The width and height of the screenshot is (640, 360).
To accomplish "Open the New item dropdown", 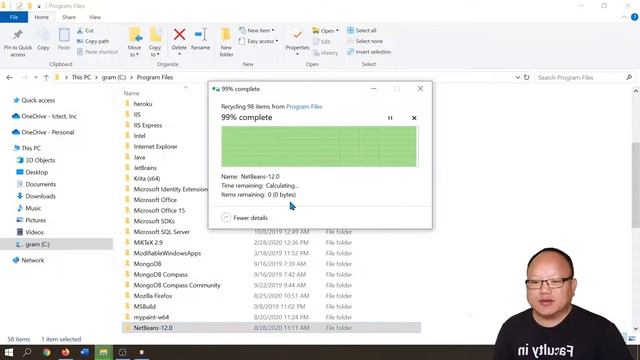I will 257,30.
